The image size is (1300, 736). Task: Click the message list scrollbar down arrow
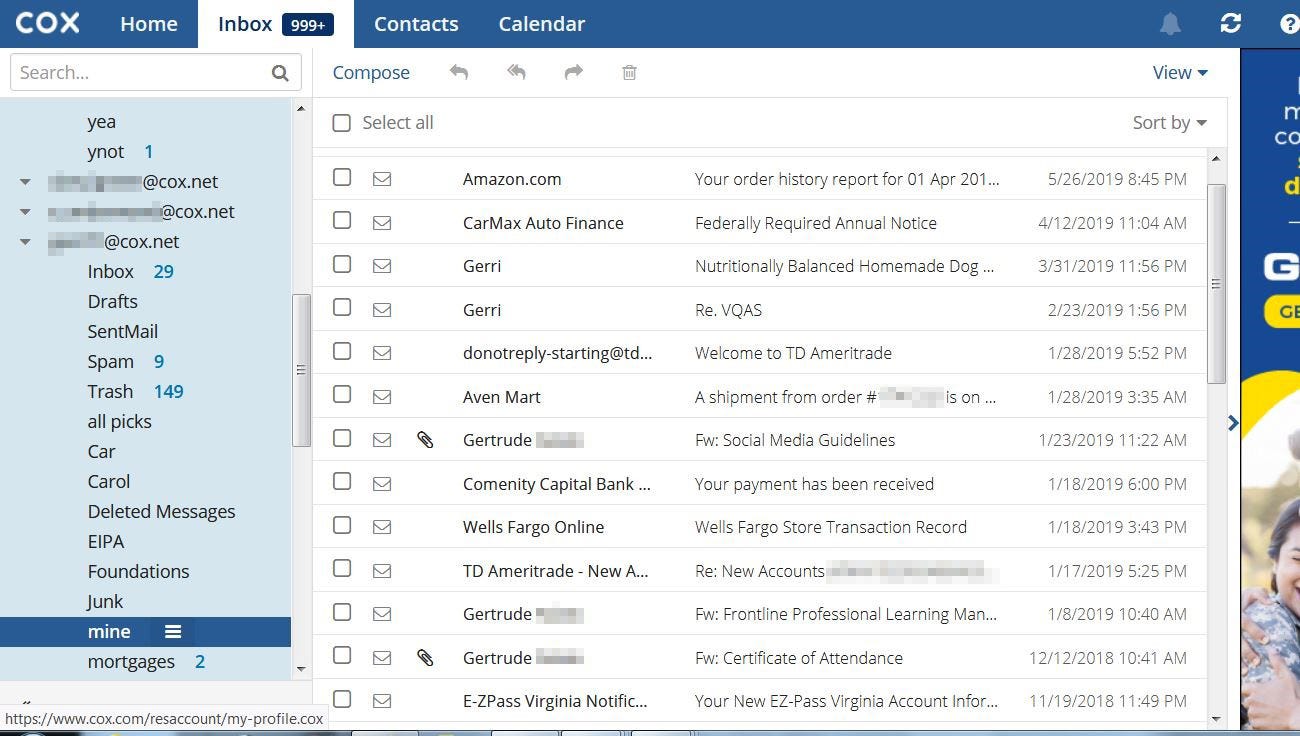point(1216,719)
